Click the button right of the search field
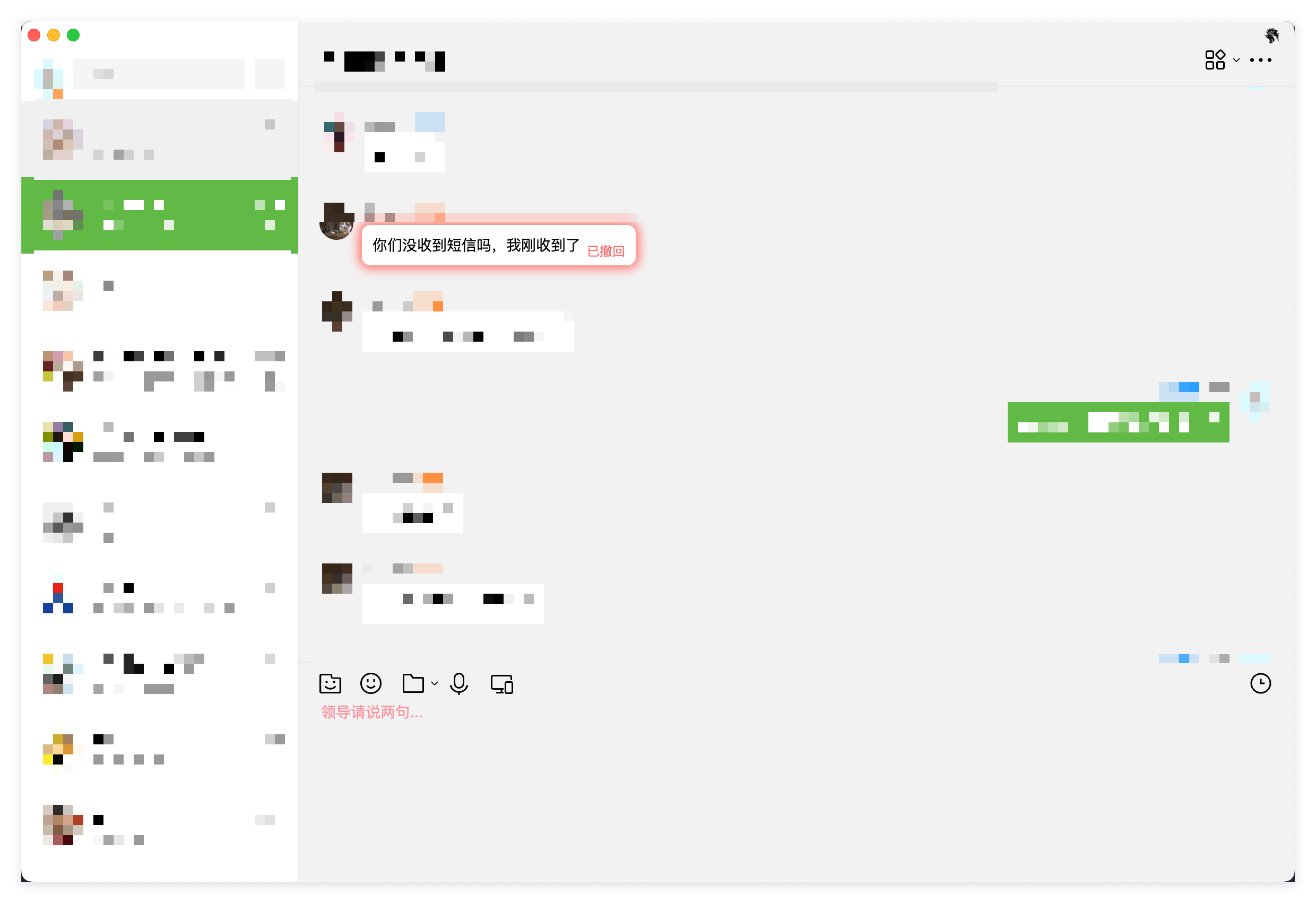The image size is (1316, 903). (270, 74)
